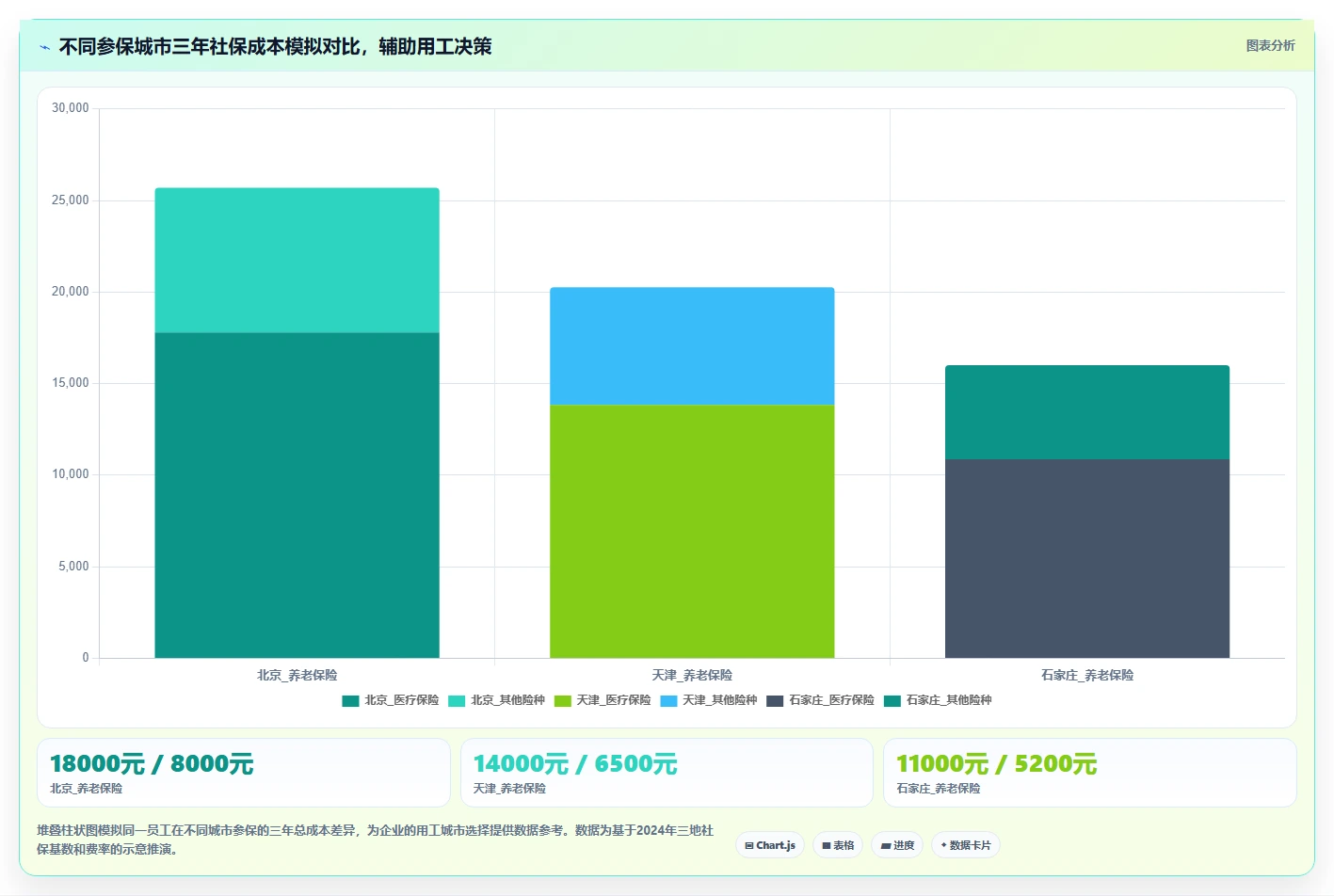The height and width of the screenshot is (896, 1334).
Task: Click the 天津_其他险种 legend label text
Action: [720, 700]
